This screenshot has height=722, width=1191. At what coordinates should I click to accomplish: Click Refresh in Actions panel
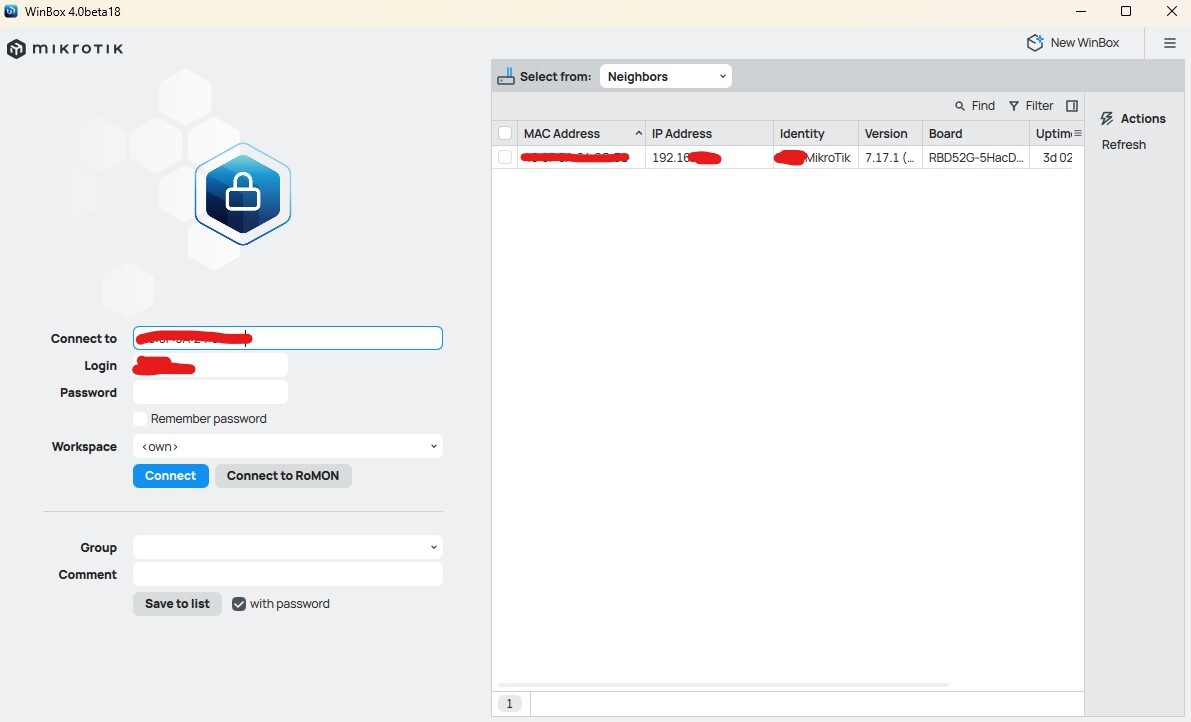pos(1123,145)
